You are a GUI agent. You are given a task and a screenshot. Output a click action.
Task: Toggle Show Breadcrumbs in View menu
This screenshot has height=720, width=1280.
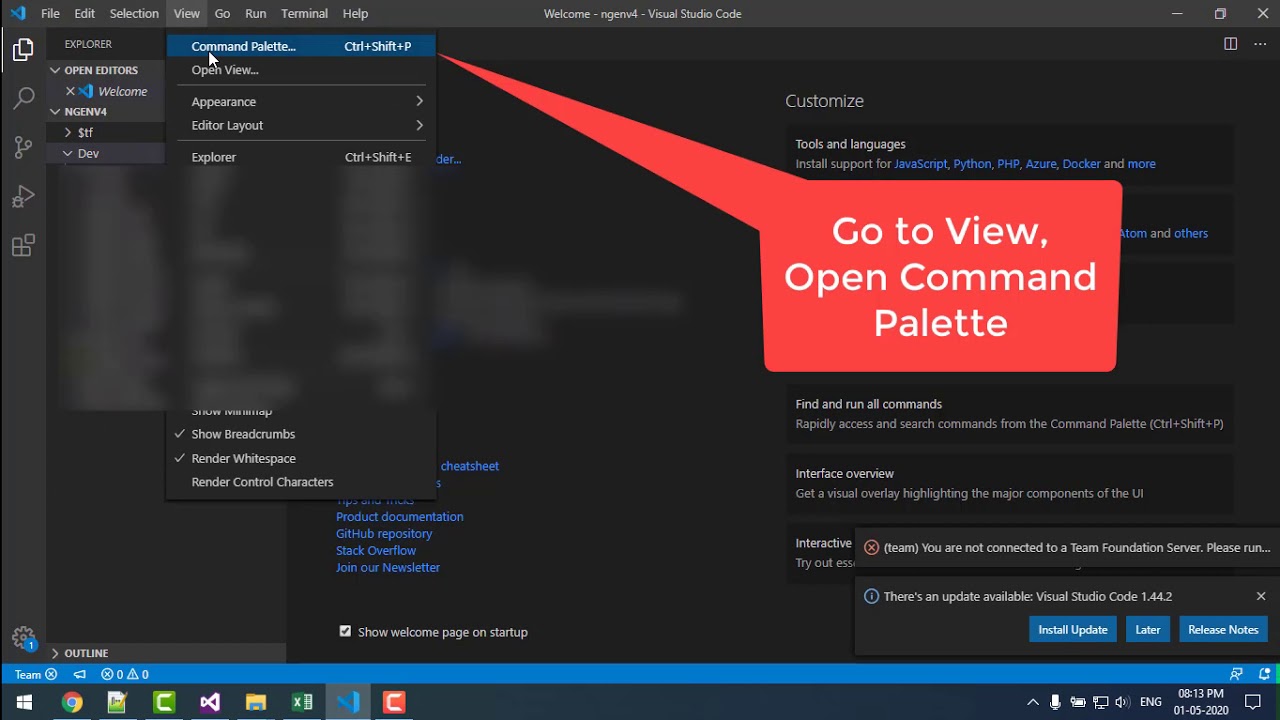(x=302, y=434)
